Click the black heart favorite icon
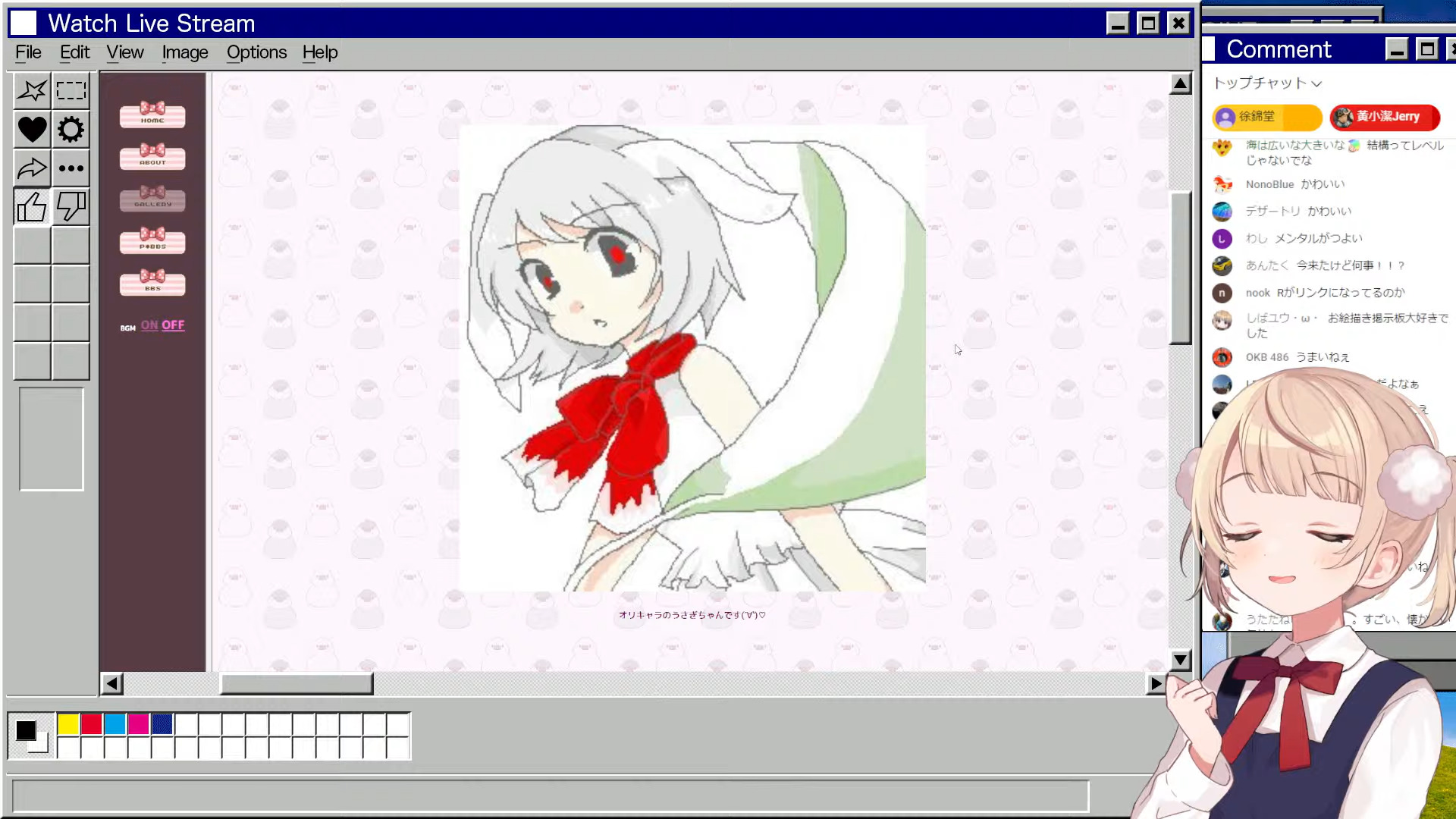1456x819 pixels. point(32,130)
